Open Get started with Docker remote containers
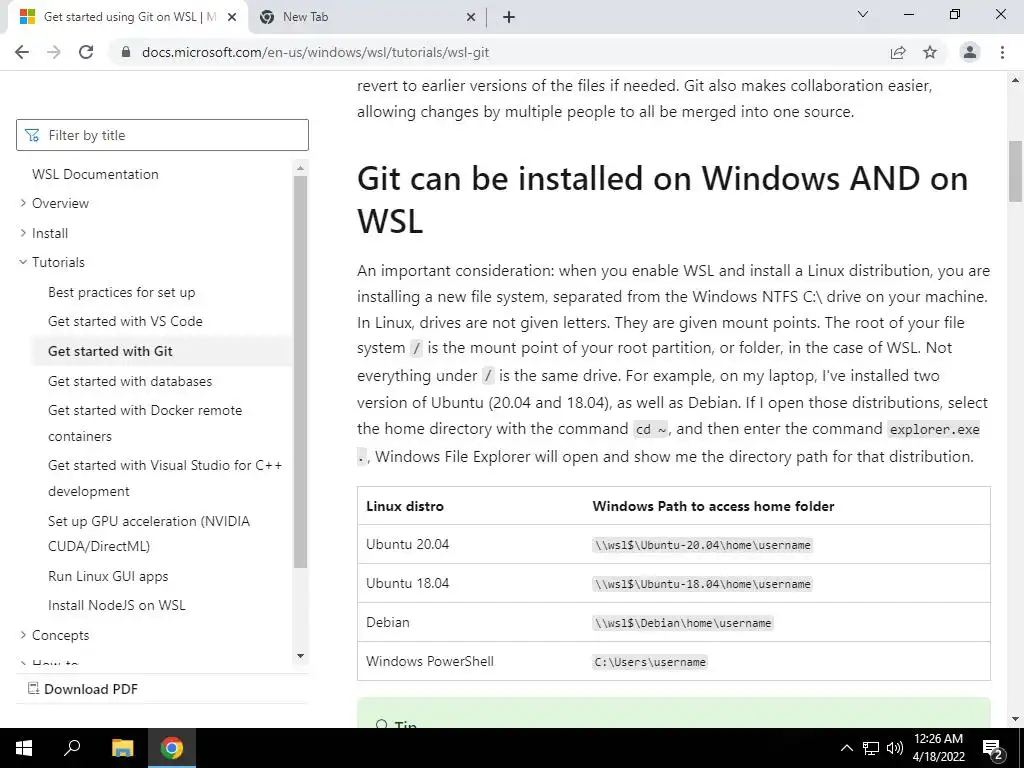 click(x=145, y=423)
